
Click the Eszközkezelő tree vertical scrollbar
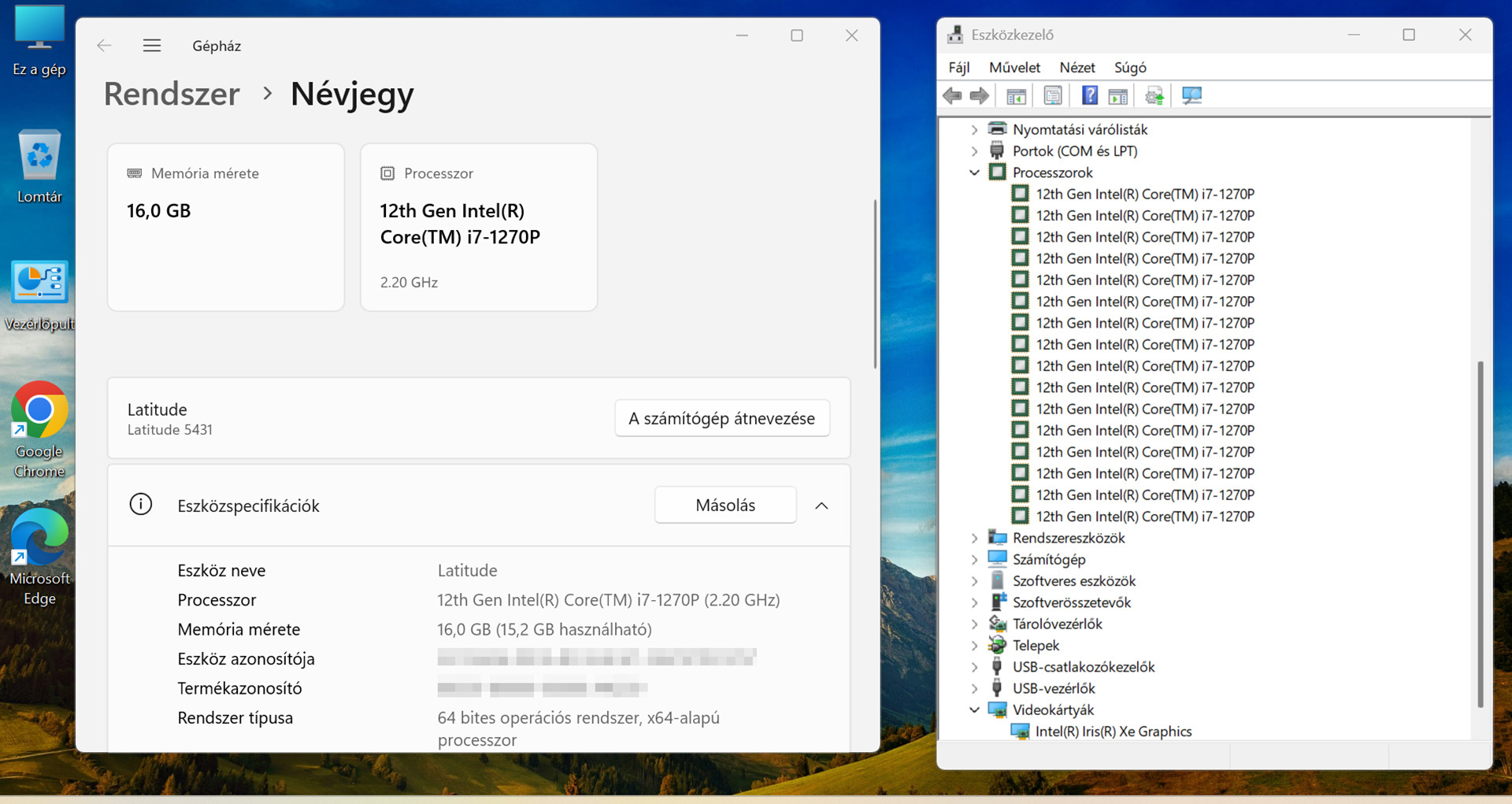coord(1480,534)
